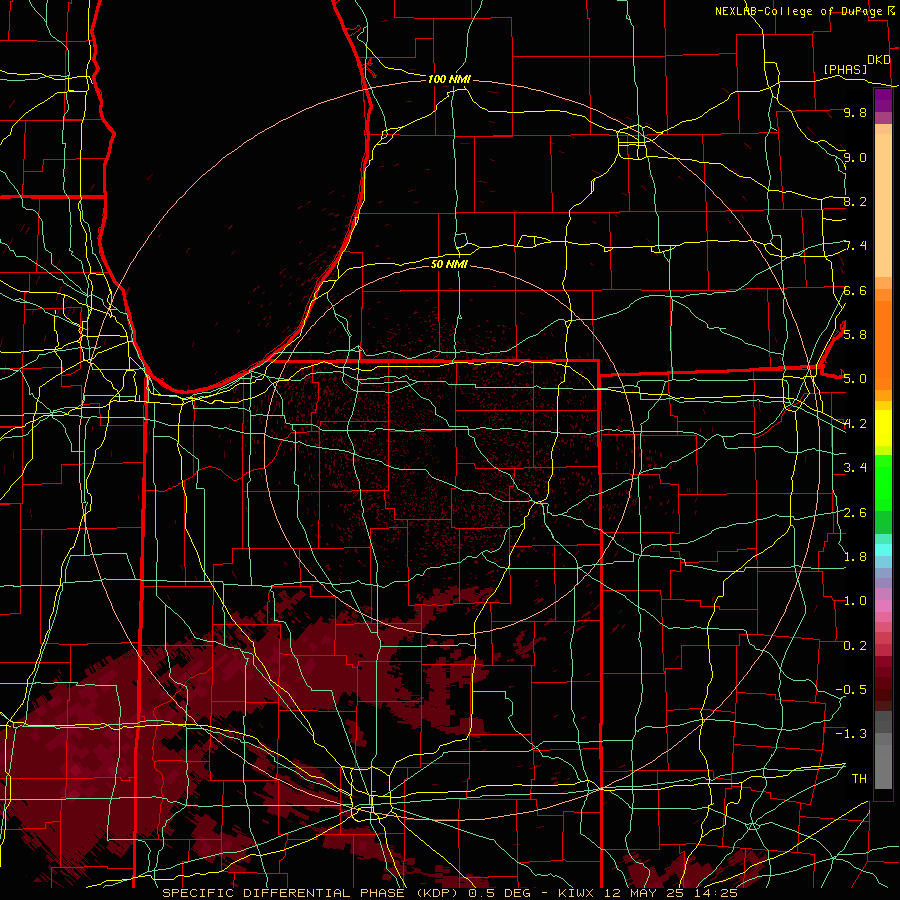The height and width of the screenshot is (900, 900).
Task: Click the -0.5 scale value
Action: (x=851, y=690)
